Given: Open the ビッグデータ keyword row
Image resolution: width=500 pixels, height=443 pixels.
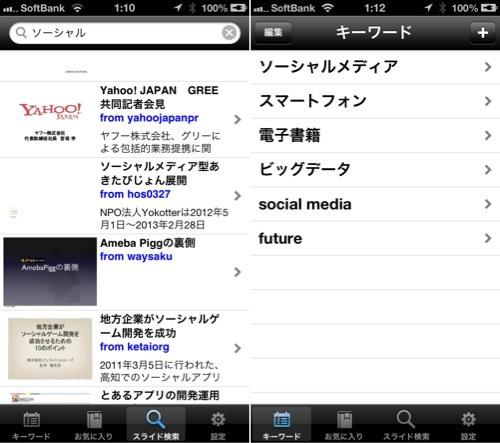Looking at the screenshot, I should (375, 170).
